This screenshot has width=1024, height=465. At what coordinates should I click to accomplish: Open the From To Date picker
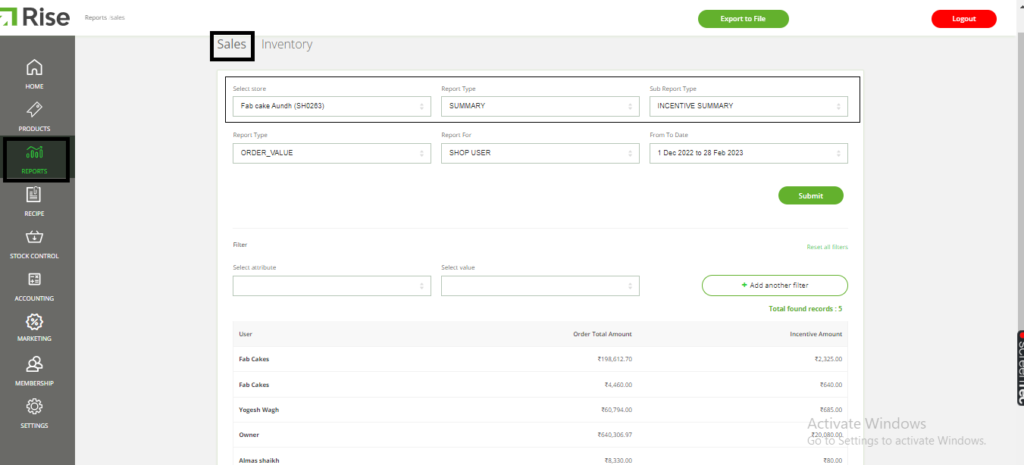point(748,153)
